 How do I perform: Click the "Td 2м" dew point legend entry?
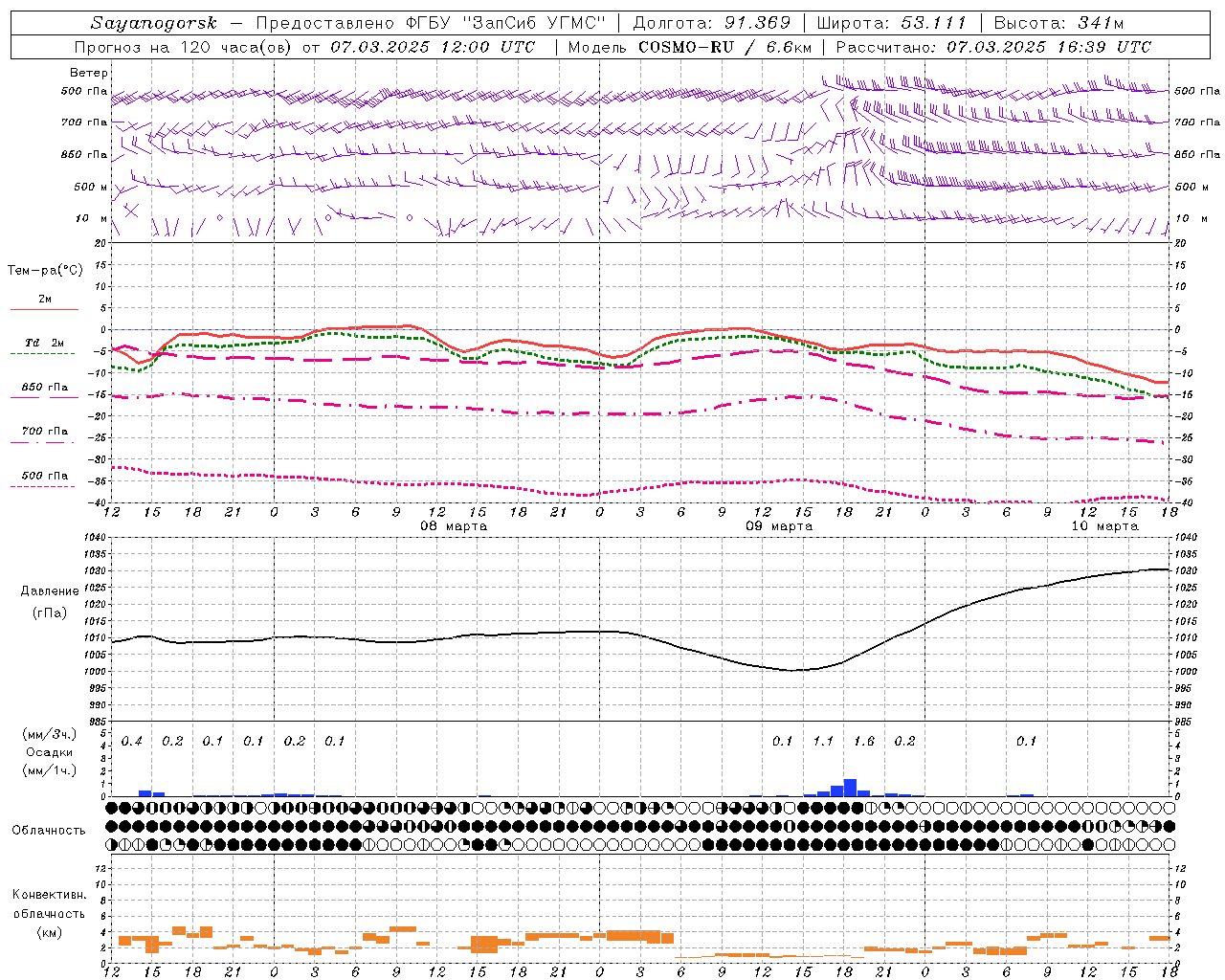pyautogui.click(x=45, y=343)
